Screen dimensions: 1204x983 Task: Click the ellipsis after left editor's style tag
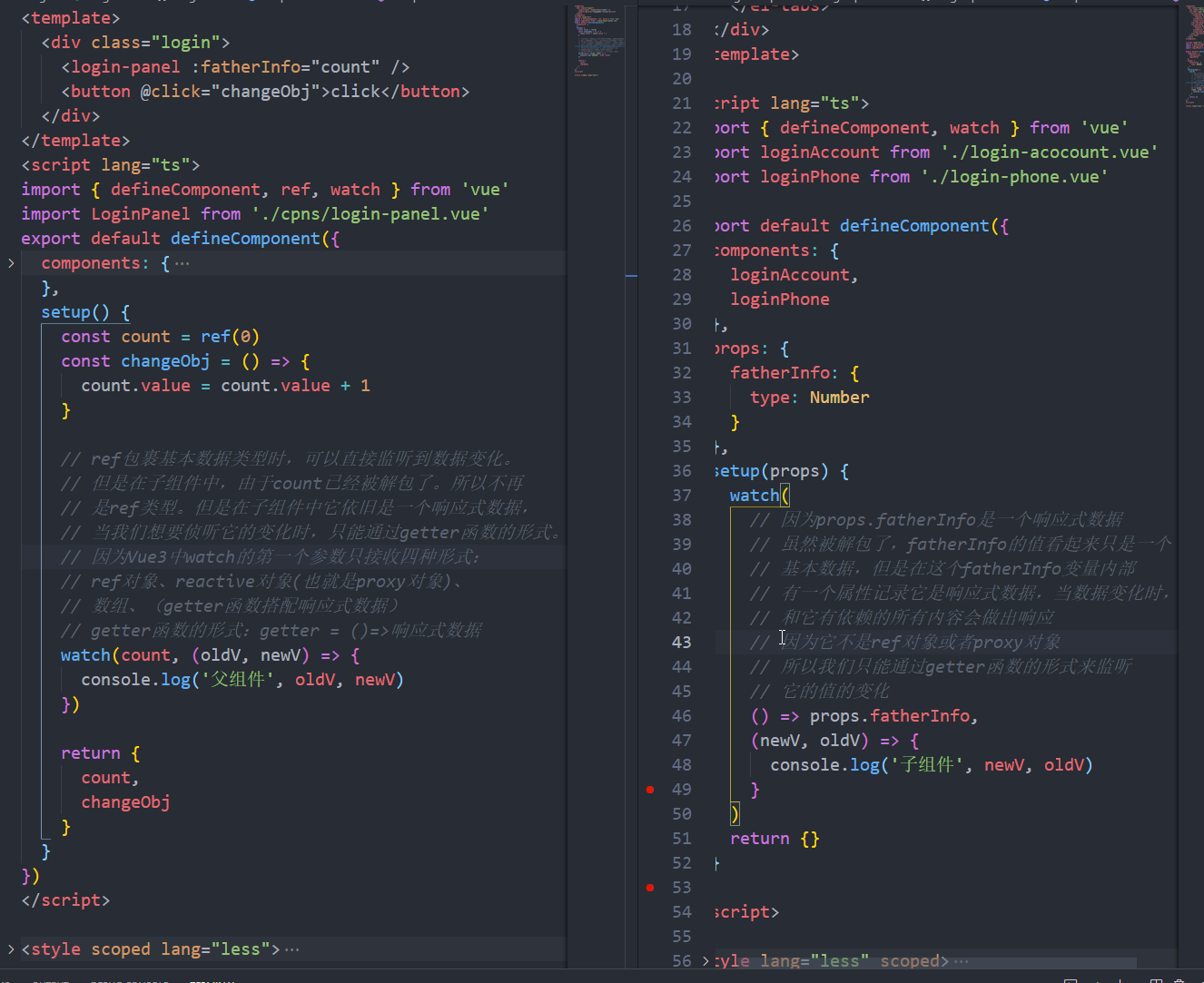point(291,949)
